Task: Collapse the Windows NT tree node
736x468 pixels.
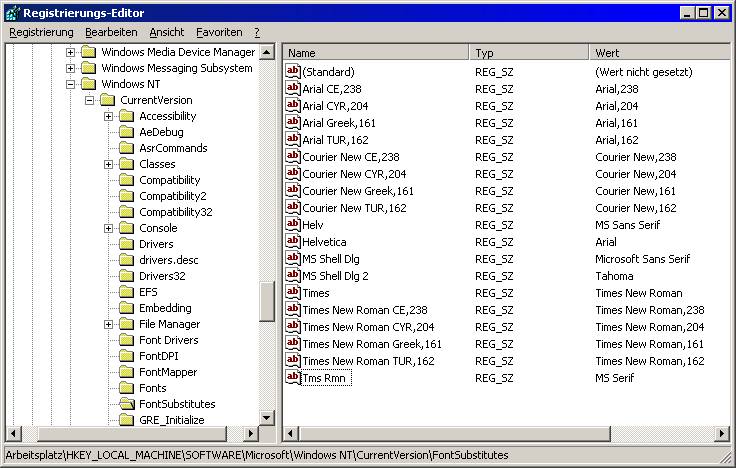Action: (70, 84)
